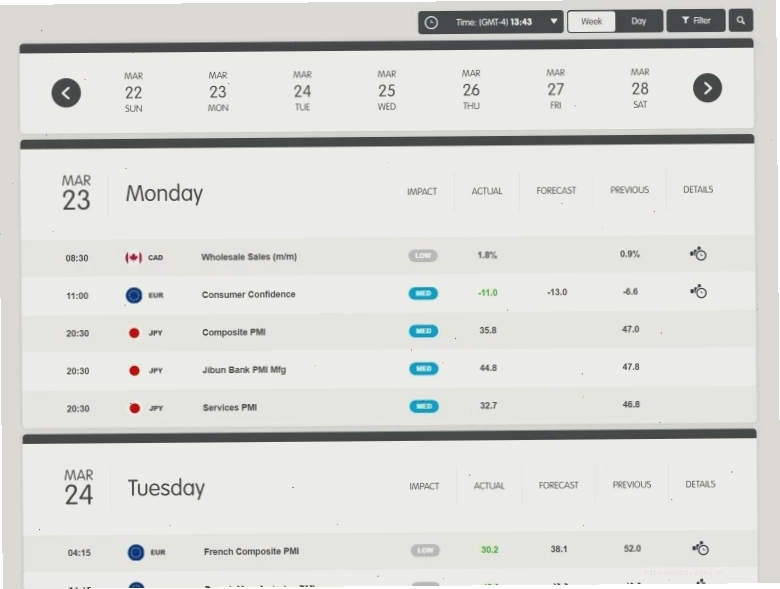This screenshot has width=780, height=589.
Task: Click MED impact badge for Consumer Confidence
Action: [423, 294]
